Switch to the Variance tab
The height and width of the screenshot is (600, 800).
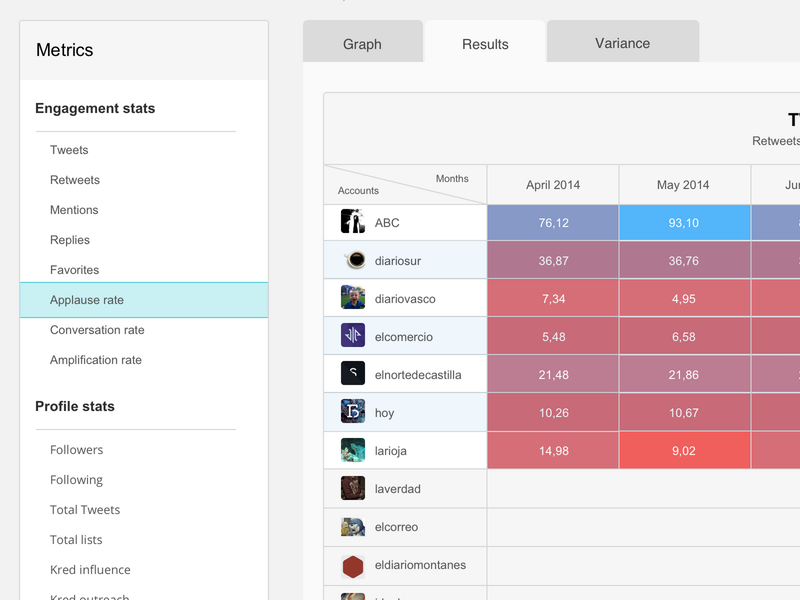coord(622,43)
